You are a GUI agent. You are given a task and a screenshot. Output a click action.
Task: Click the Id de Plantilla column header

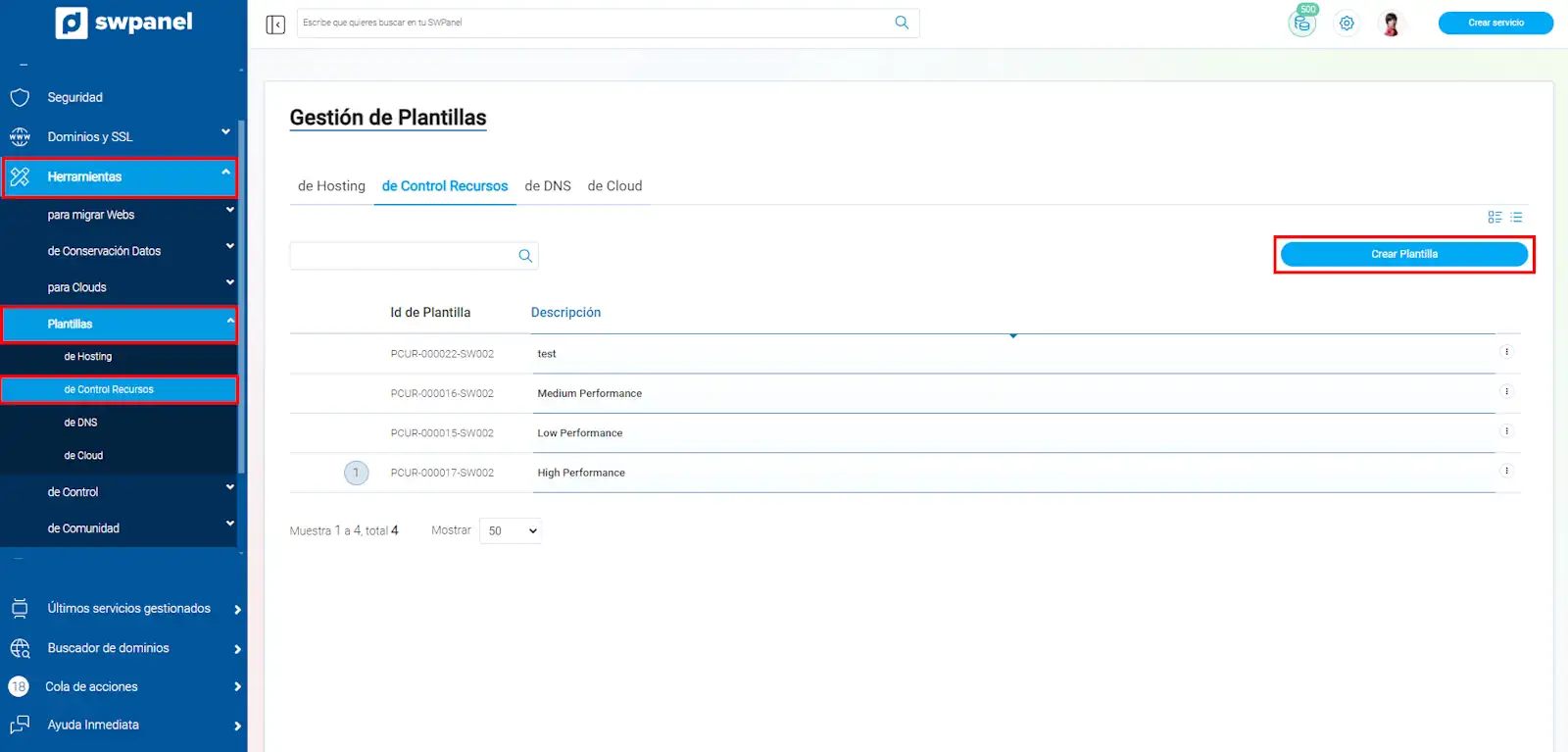click(x=430, y=313)
